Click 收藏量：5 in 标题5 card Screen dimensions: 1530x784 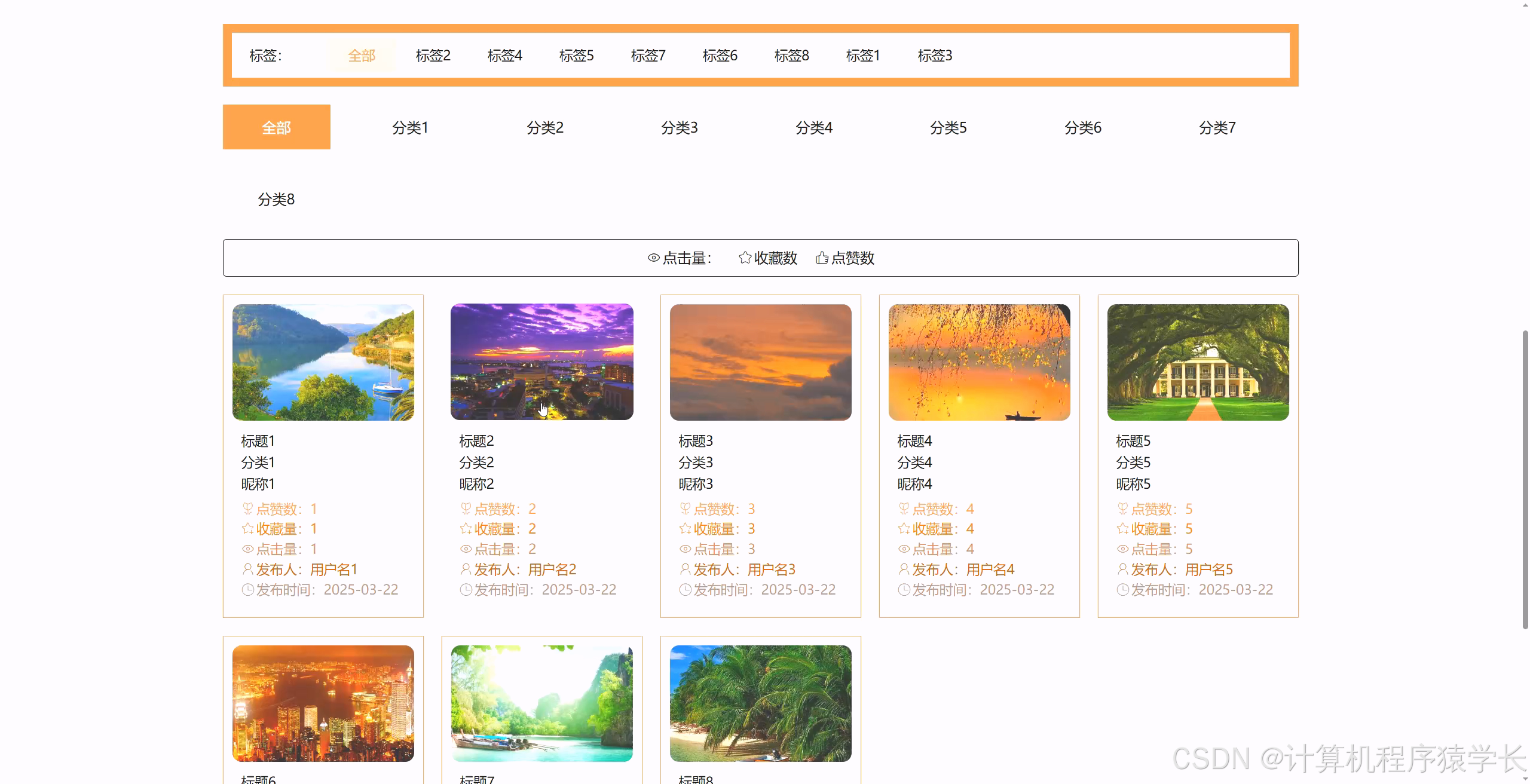tap(1162, 529)
